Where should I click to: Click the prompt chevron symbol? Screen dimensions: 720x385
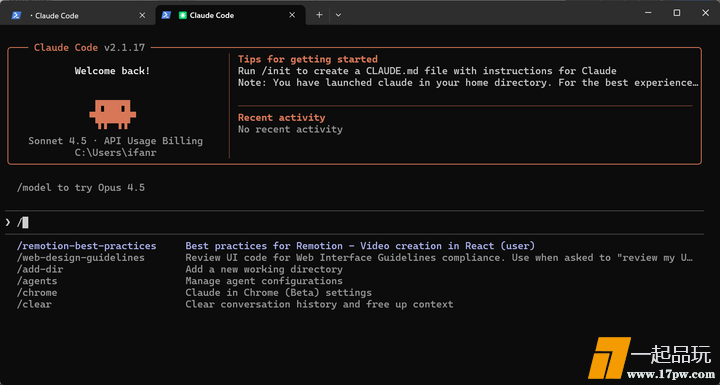[8, 223]
